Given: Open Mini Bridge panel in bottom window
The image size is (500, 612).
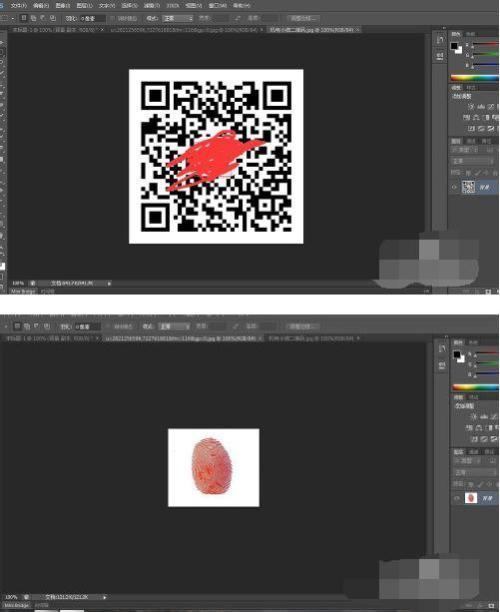Looking at the screenshot, I should click(x=17, y=605).
